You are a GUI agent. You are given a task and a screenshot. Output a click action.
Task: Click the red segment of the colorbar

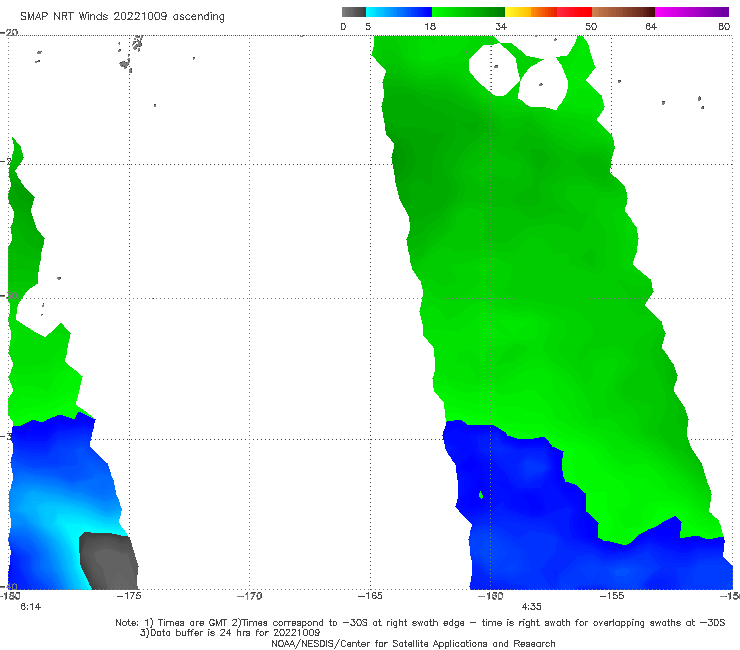(574, 12)
